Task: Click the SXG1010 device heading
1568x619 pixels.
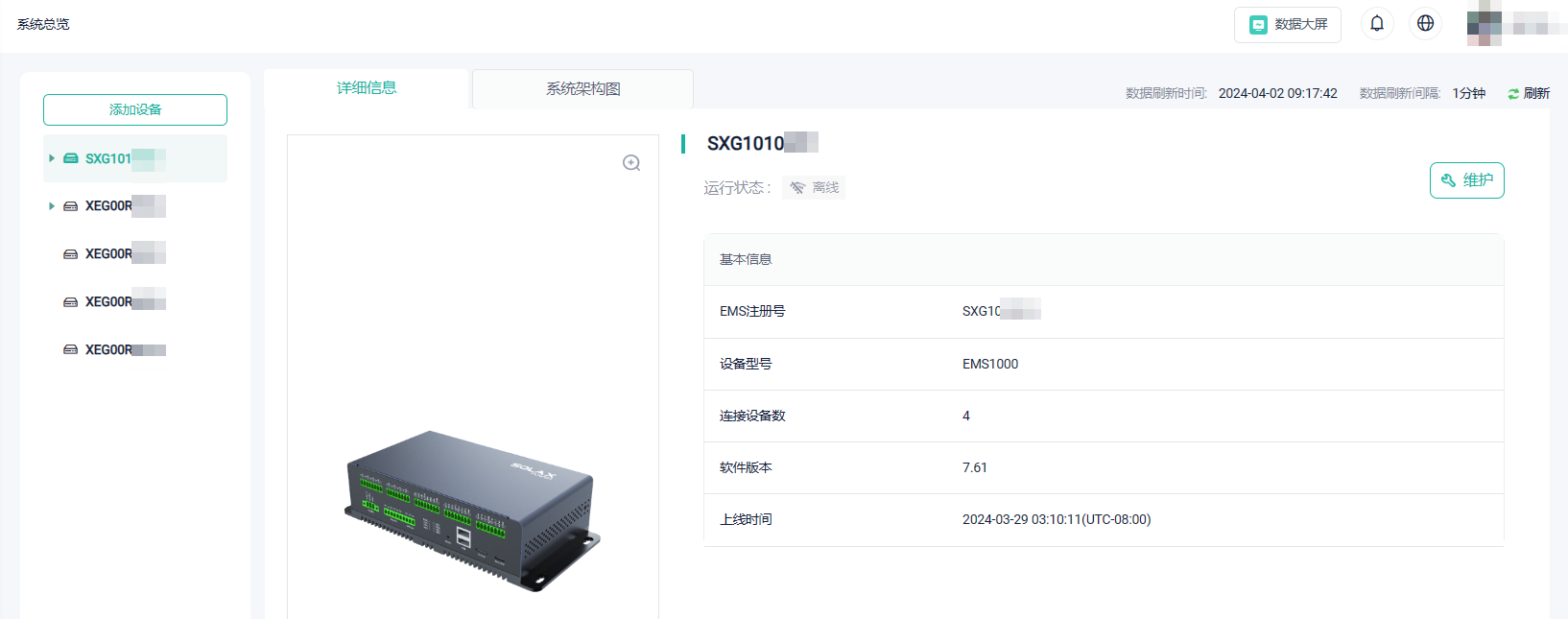Action: click(762, 143)
